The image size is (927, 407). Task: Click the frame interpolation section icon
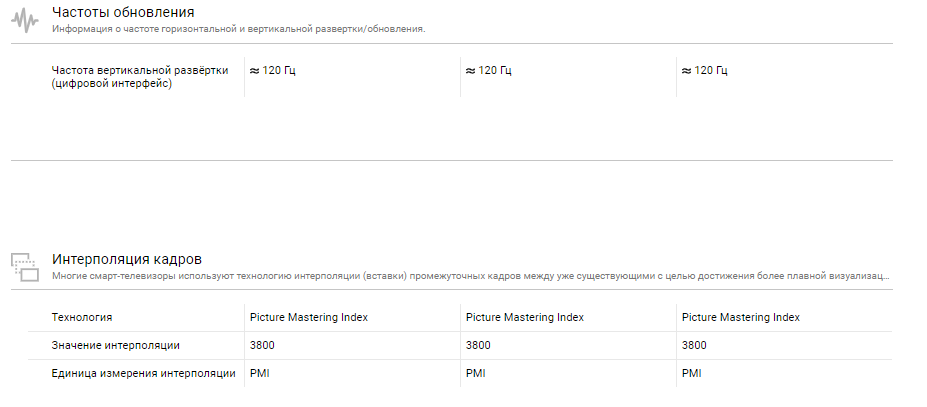point(25,266)
